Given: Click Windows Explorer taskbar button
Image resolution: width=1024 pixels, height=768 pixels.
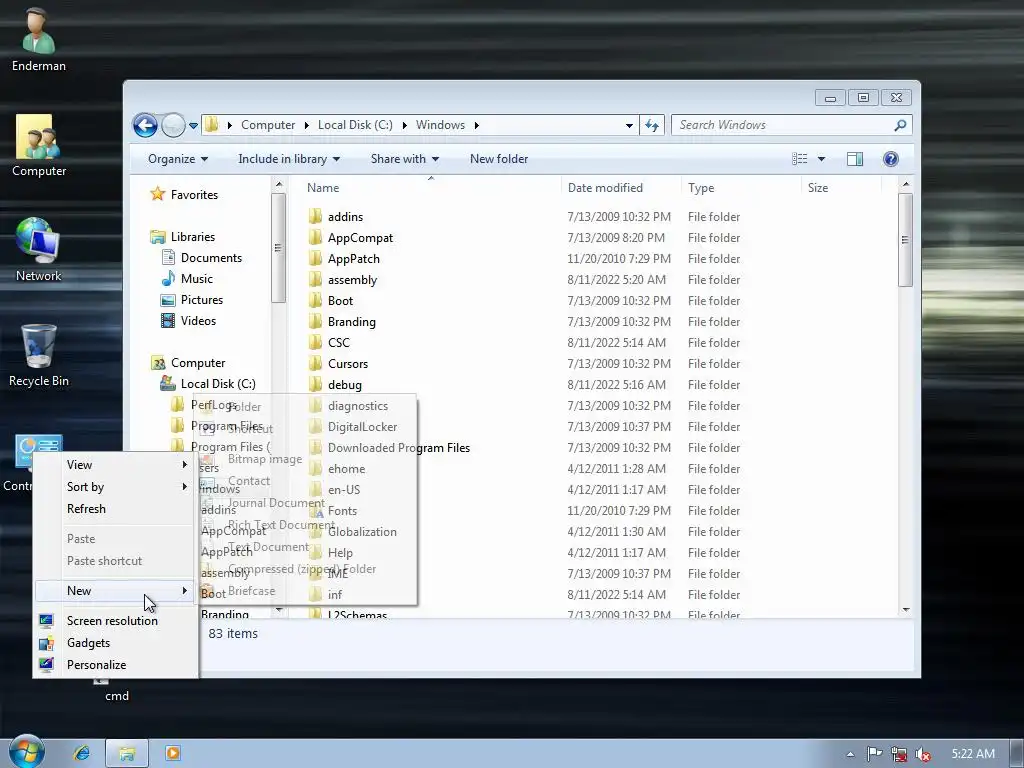Looking at the screenshot, I should (x=127, y=753).
